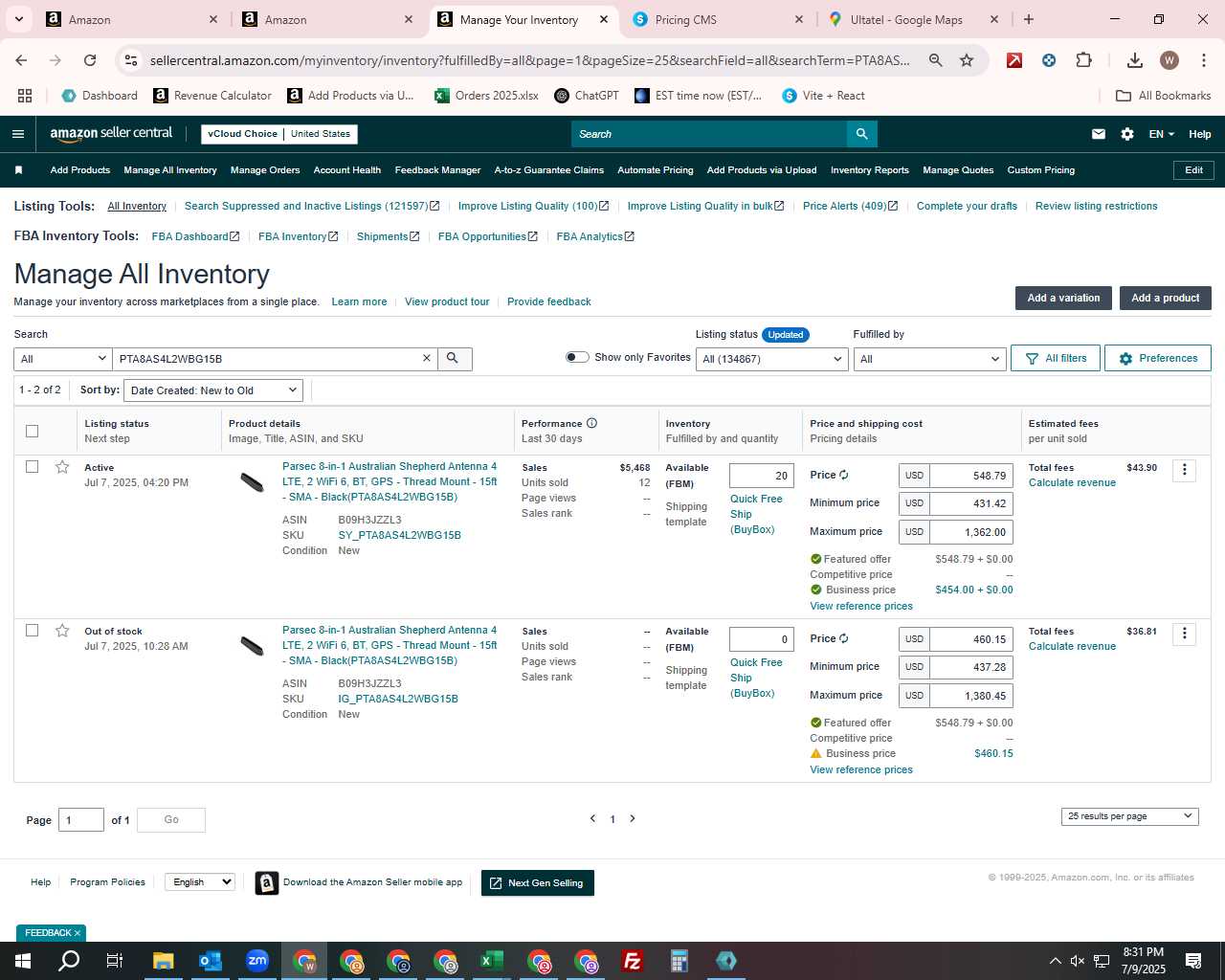This screenshot has width=1225, height=980.
Task: Click the quantity field showing 20
Action: (x=761, y=476)
